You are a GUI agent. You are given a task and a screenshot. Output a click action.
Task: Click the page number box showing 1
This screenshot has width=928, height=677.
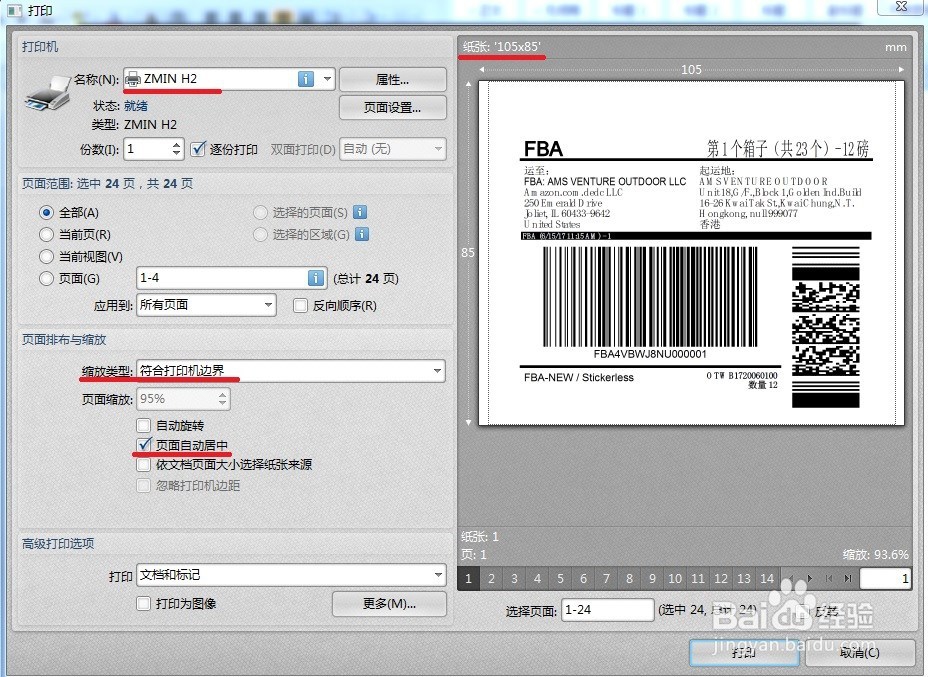885,579
